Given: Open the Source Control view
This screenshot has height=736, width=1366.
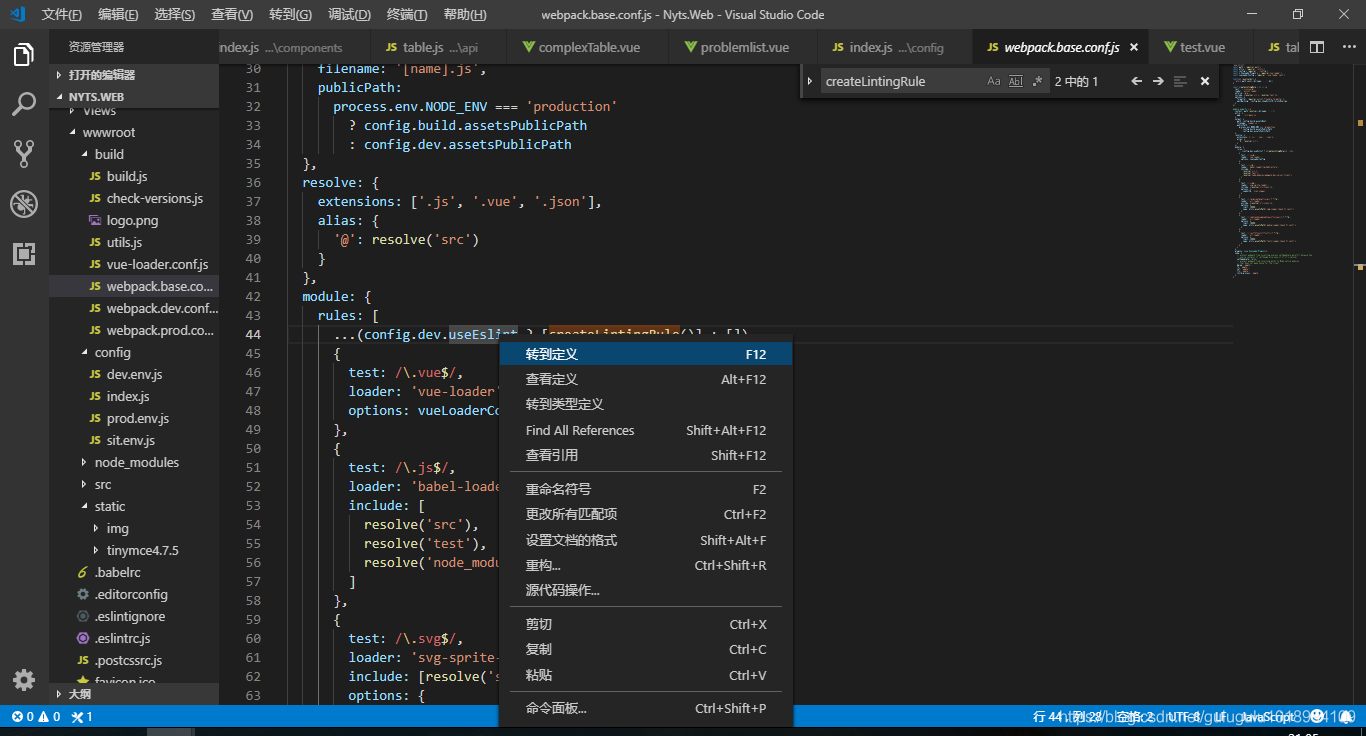Looking at the screenshot, I should click(x=24, y=153).
